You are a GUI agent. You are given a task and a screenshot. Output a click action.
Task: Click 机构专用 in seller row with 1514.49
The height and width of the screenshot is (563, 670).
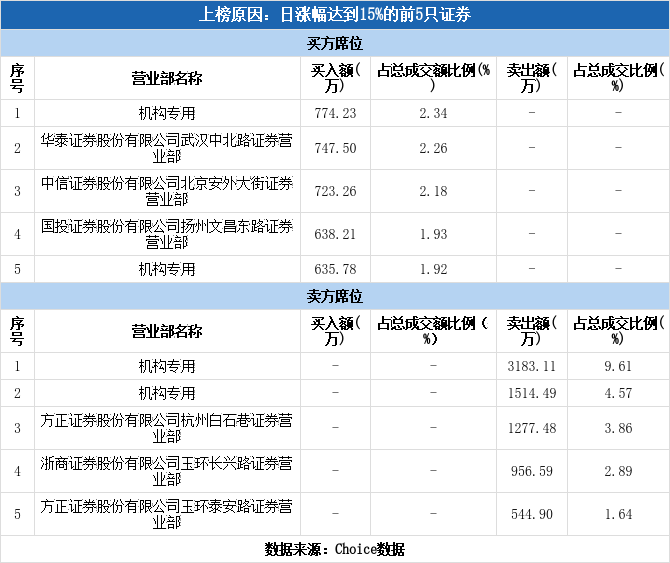pyautogui.click(x=167, y=393)
